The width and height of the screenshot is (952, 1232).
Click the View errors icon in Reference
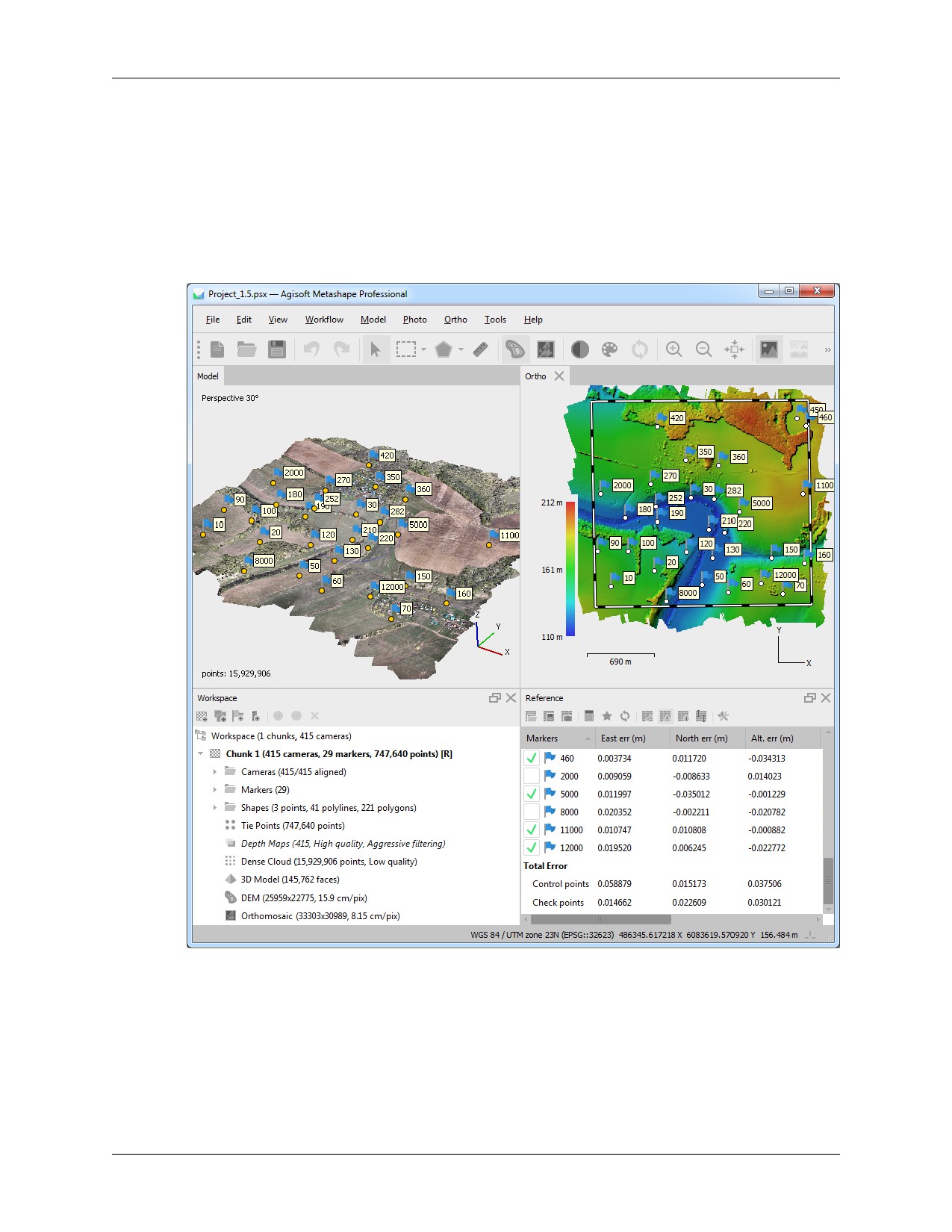[x=665, y=716]
